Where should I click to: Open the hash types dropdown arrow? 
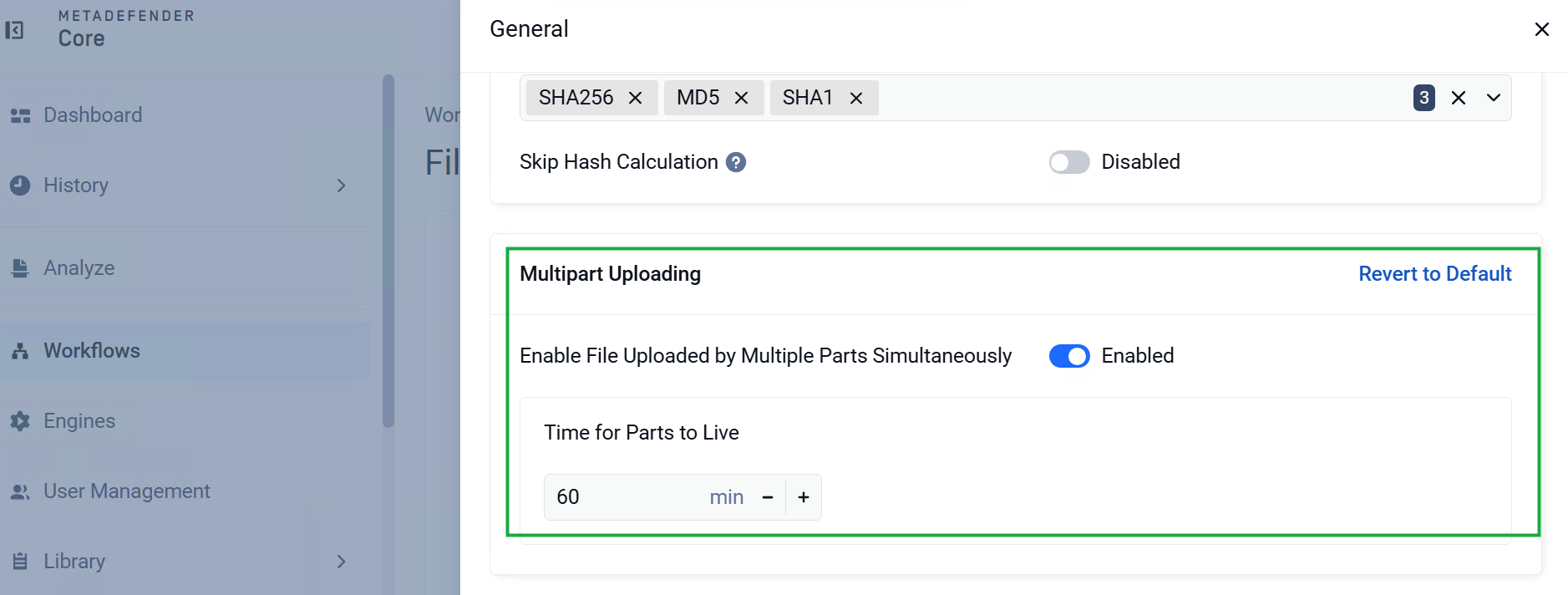1493,98
